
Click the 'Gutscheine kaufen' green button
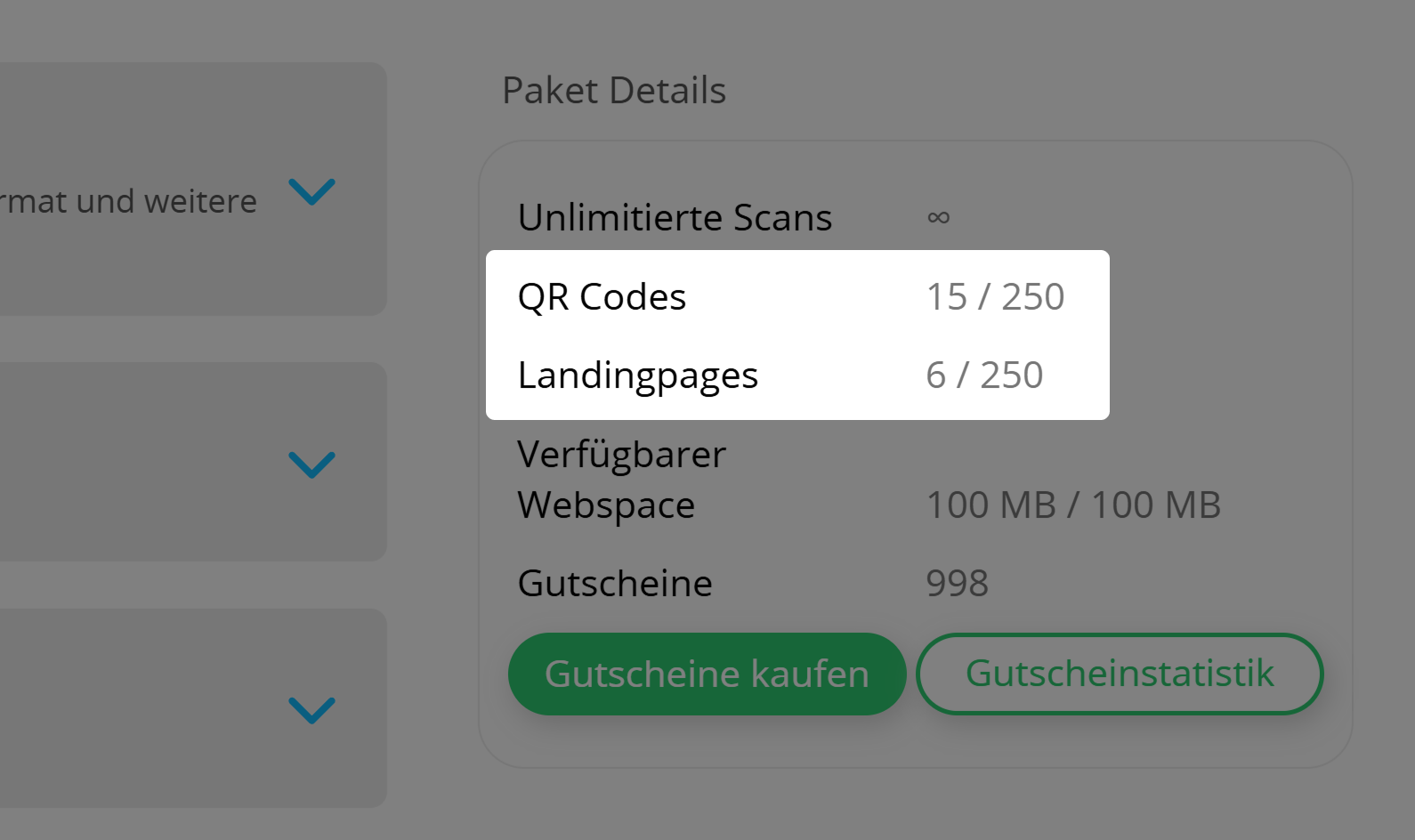(707, 674)
